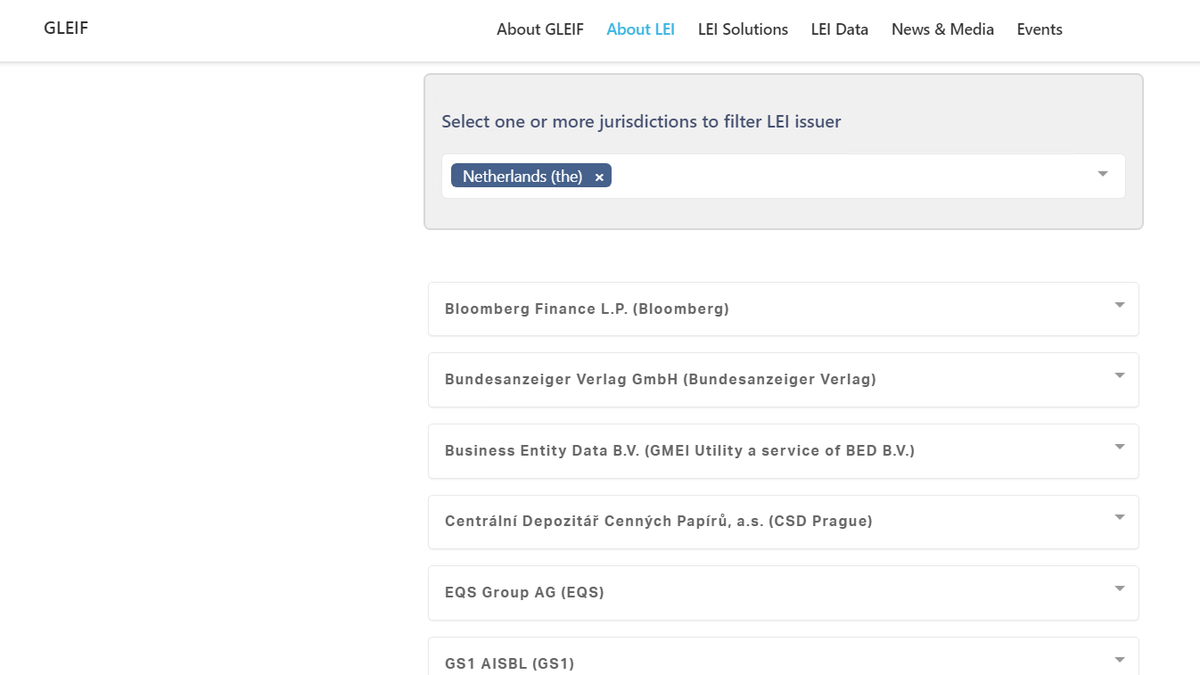This screenshot has width=1200, height=675.
Task: Expand the Bloomberg Finance L.P. row arrow
Action: pos(1120,305)
